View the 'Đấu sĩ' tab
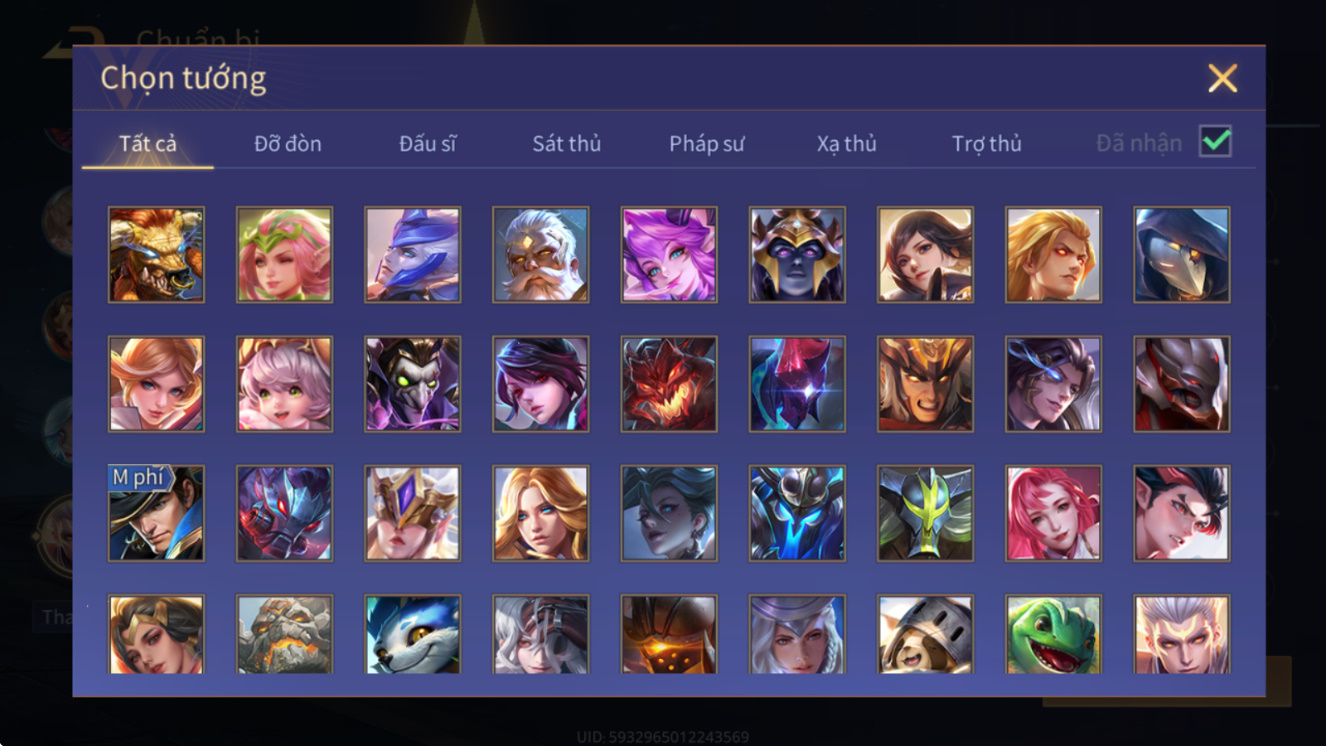This screenshot has width=1326, height=746. (x=428, y=143)
